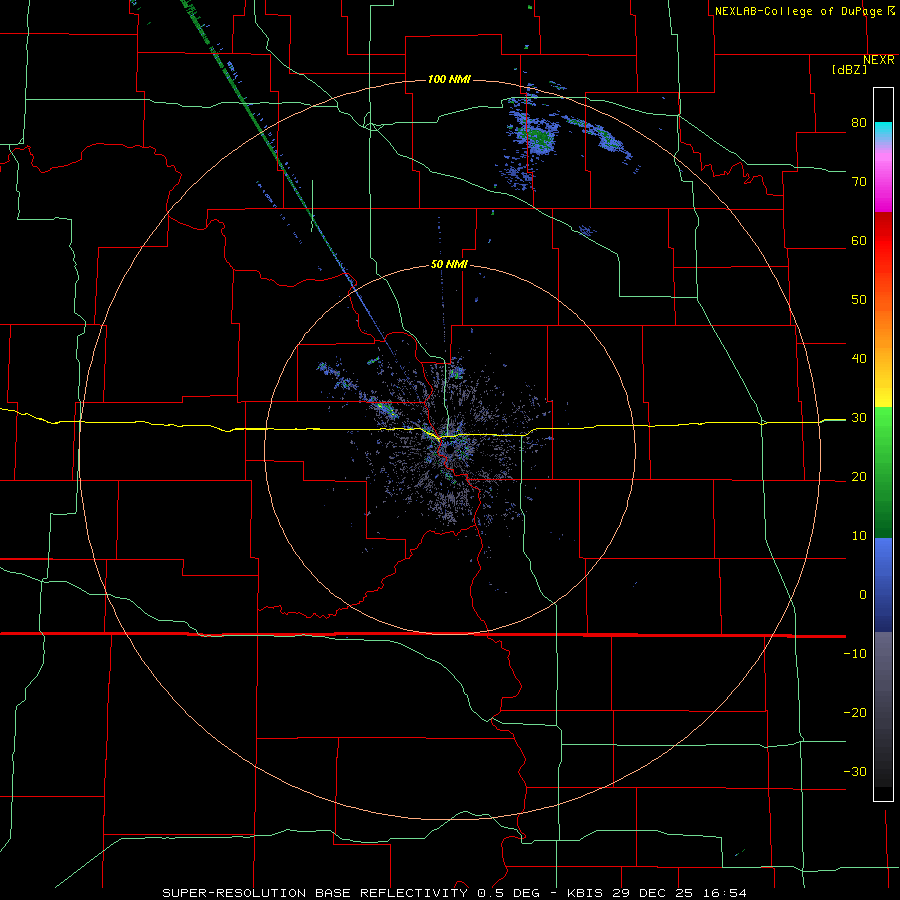This screenshot has height=900, width=900.
Task: Click the 100 NMI range ring label
Action: (449, 79)
